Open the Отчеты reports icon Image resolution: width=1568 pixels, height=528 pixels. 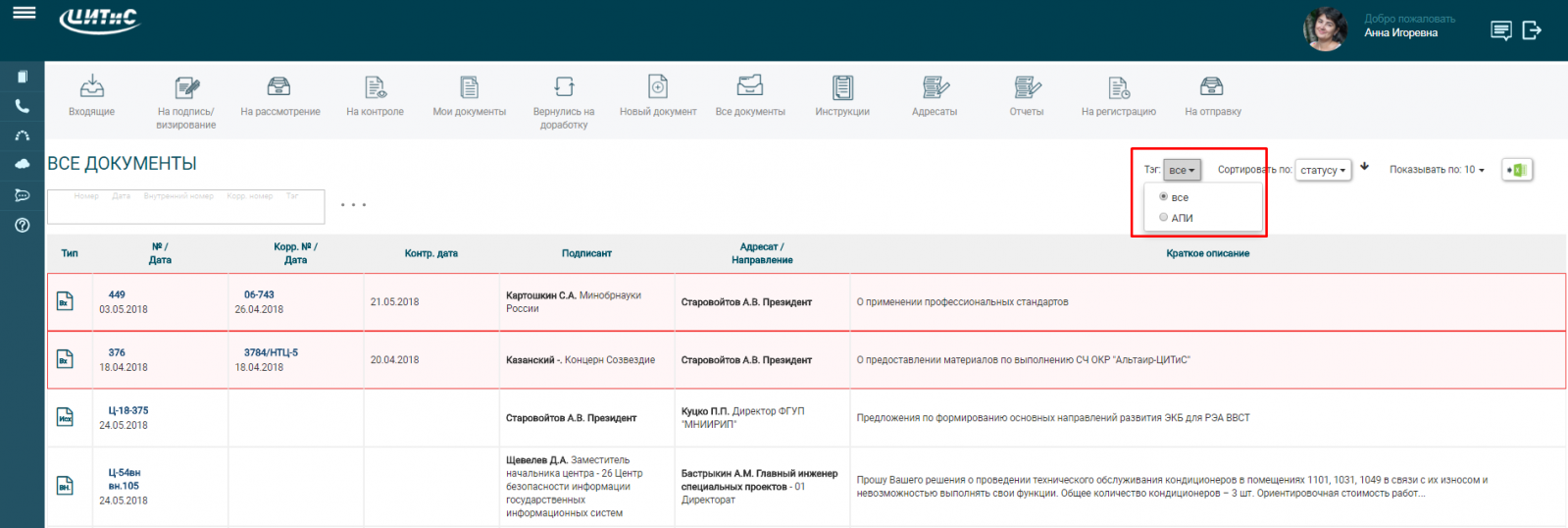click(x=1027, y=88)
